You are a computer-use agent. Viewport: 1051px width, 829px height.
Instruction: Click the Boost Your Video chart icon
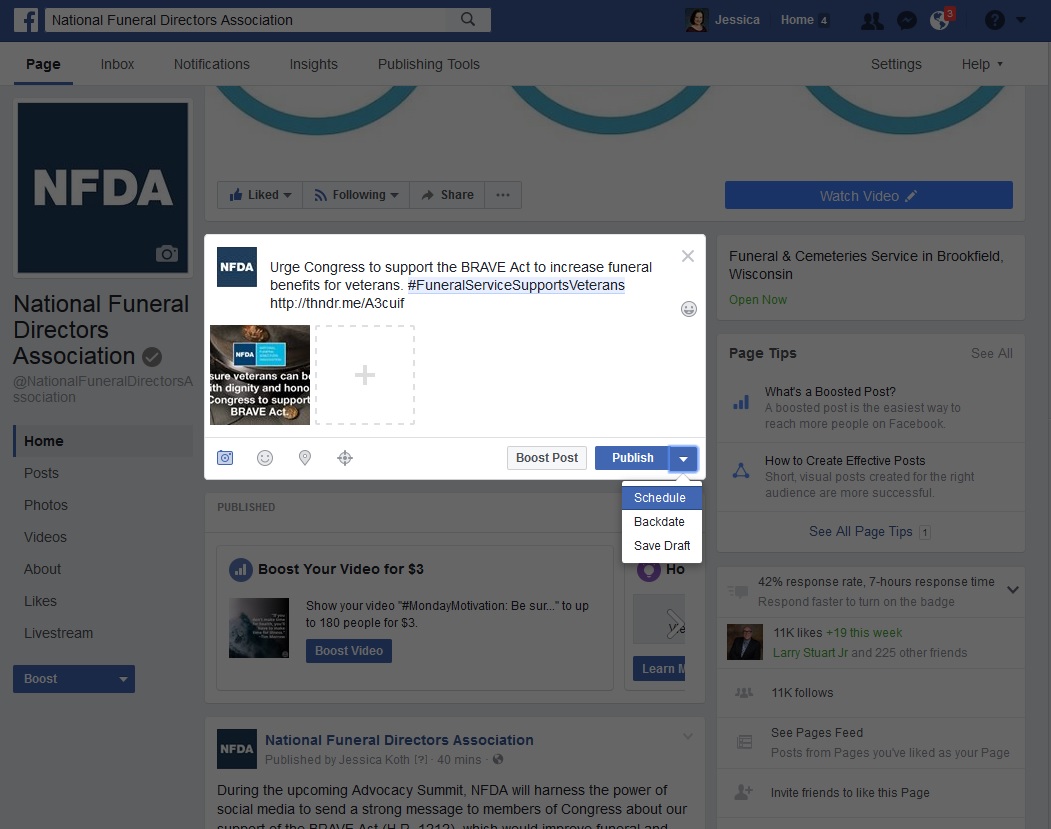(241, 570)
